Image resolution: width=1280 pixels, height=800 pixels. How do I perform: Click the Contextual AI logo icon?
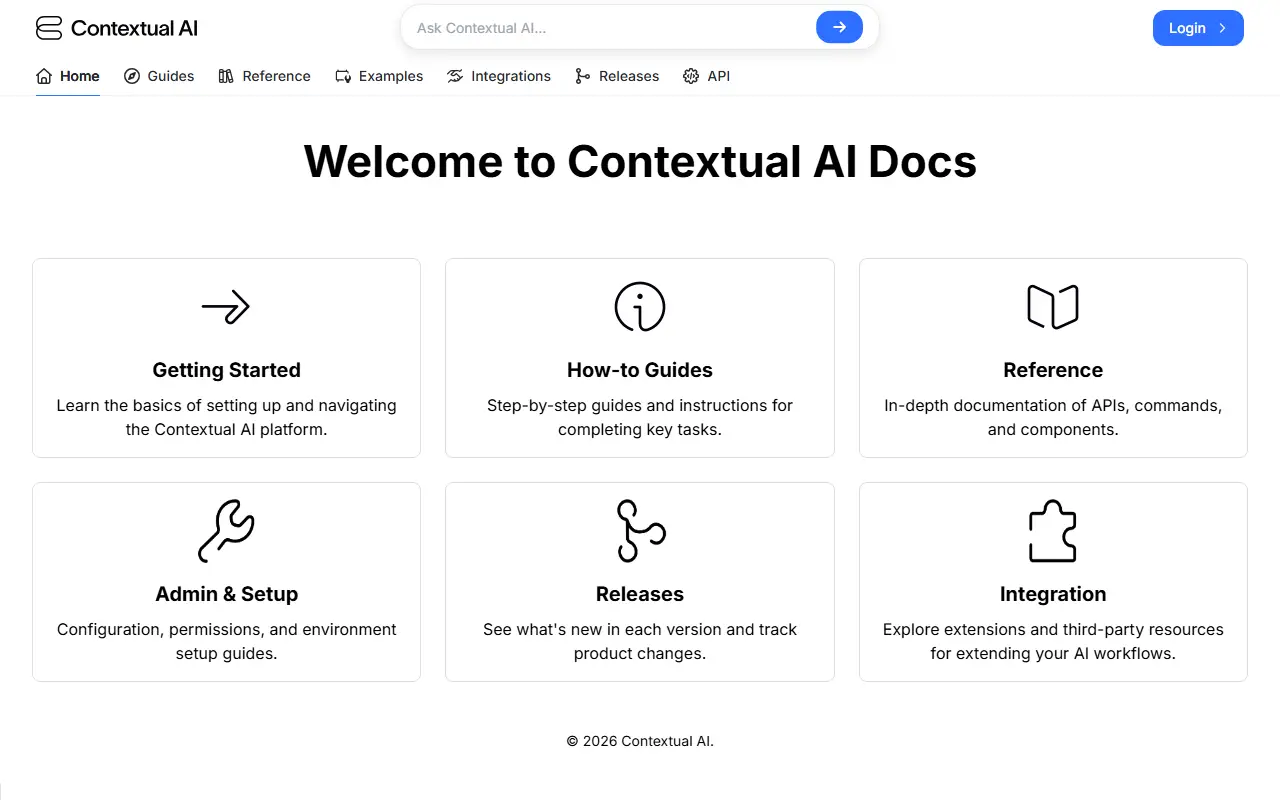tap(49, 28)
